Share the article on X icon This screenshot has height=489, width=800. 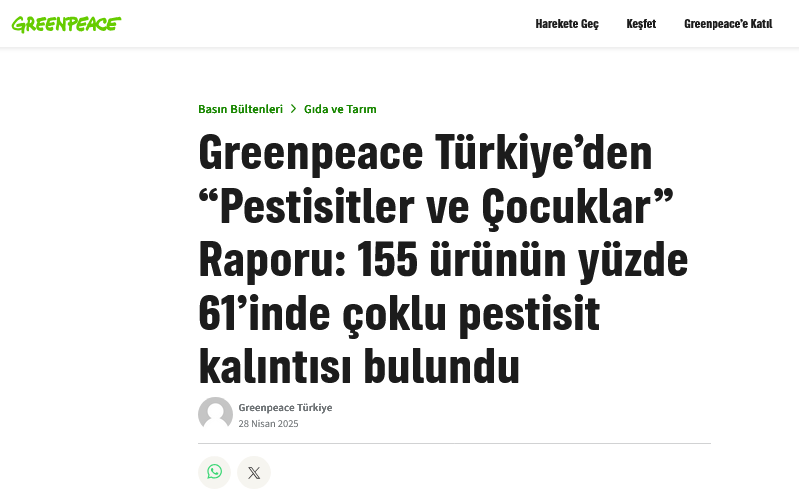[x=254, y=472]
